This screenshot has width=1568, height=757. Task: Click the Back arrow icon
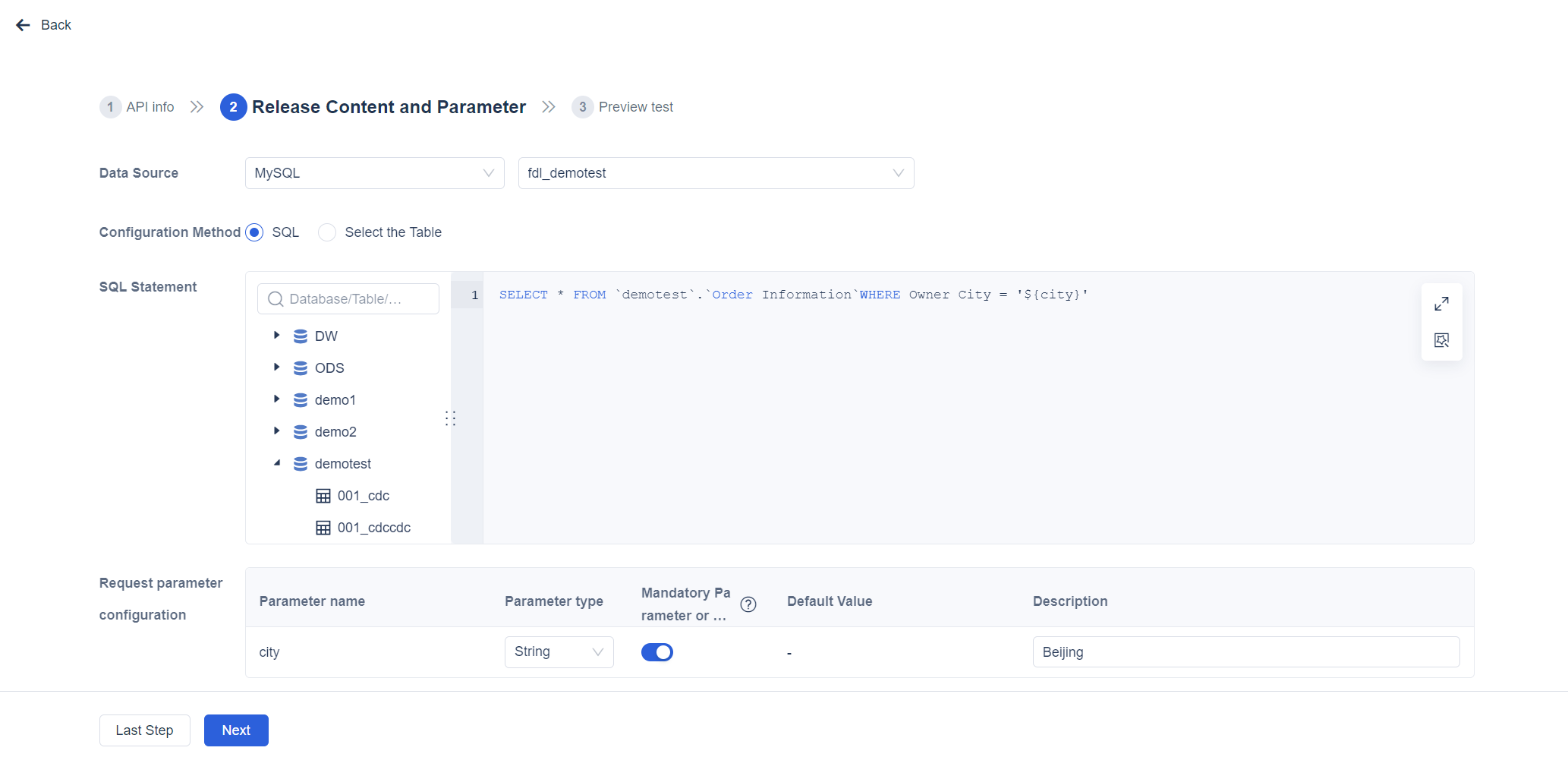click(x=23, y=25)
